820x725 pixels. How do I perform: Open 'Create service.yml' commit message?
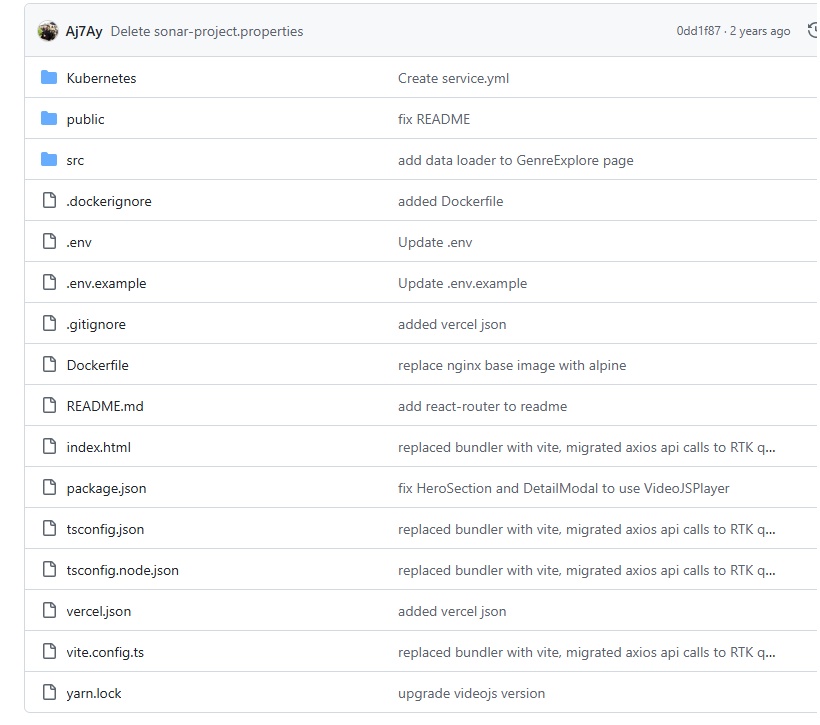click(x=453, y=78)
